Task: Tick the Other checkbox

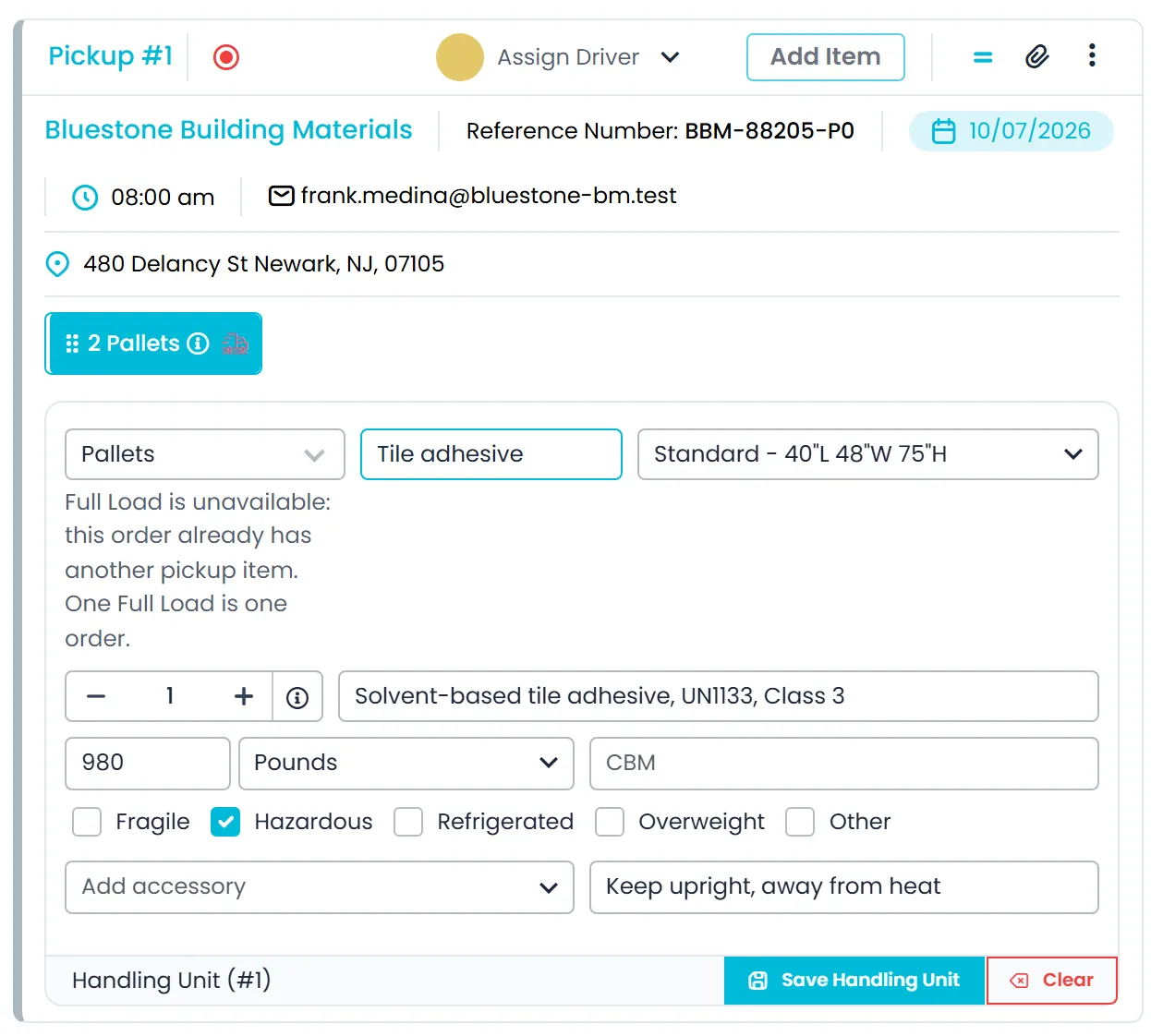Action: (x=800, y=822)
